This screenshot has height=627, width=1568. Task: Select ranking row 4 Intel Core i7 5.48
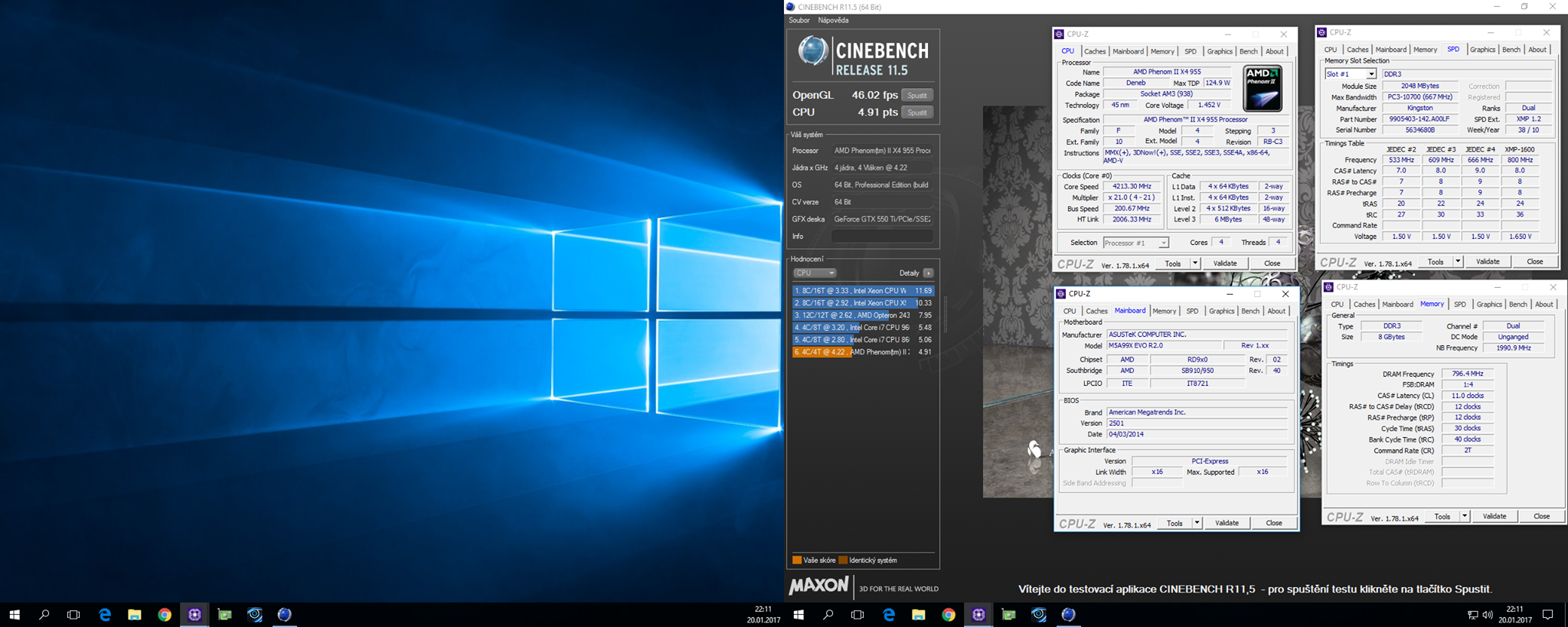(864, 328)
